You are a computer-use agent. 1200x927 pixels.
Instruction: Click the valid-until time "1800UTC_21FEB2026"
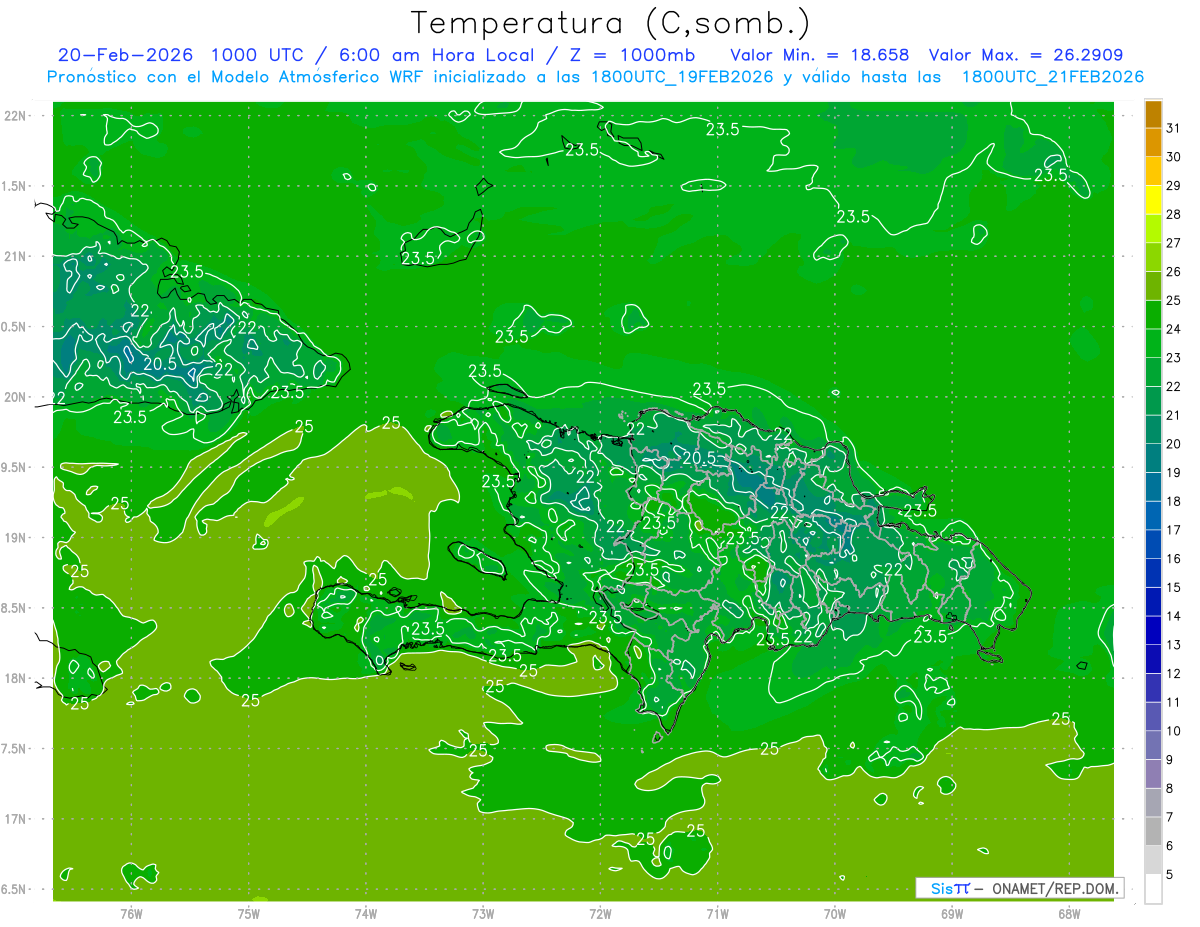pos(1053,77)
